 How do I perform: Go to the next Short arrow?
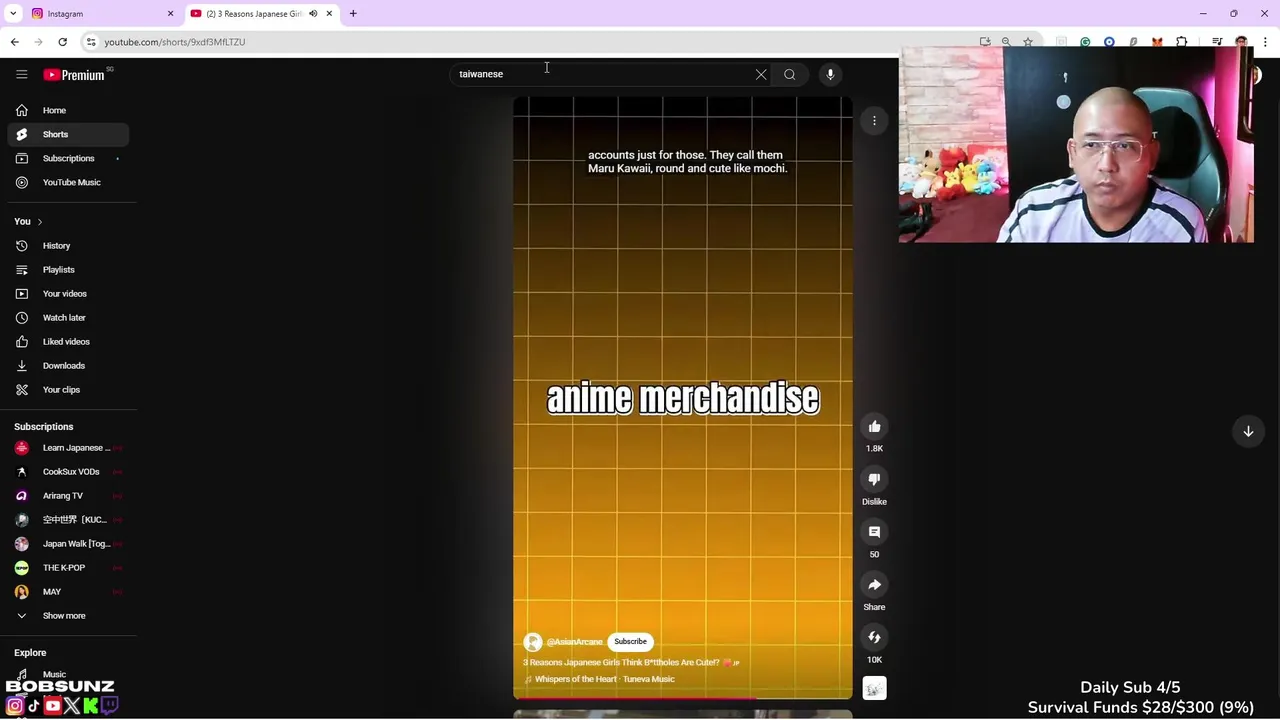tap(1248, 431)
